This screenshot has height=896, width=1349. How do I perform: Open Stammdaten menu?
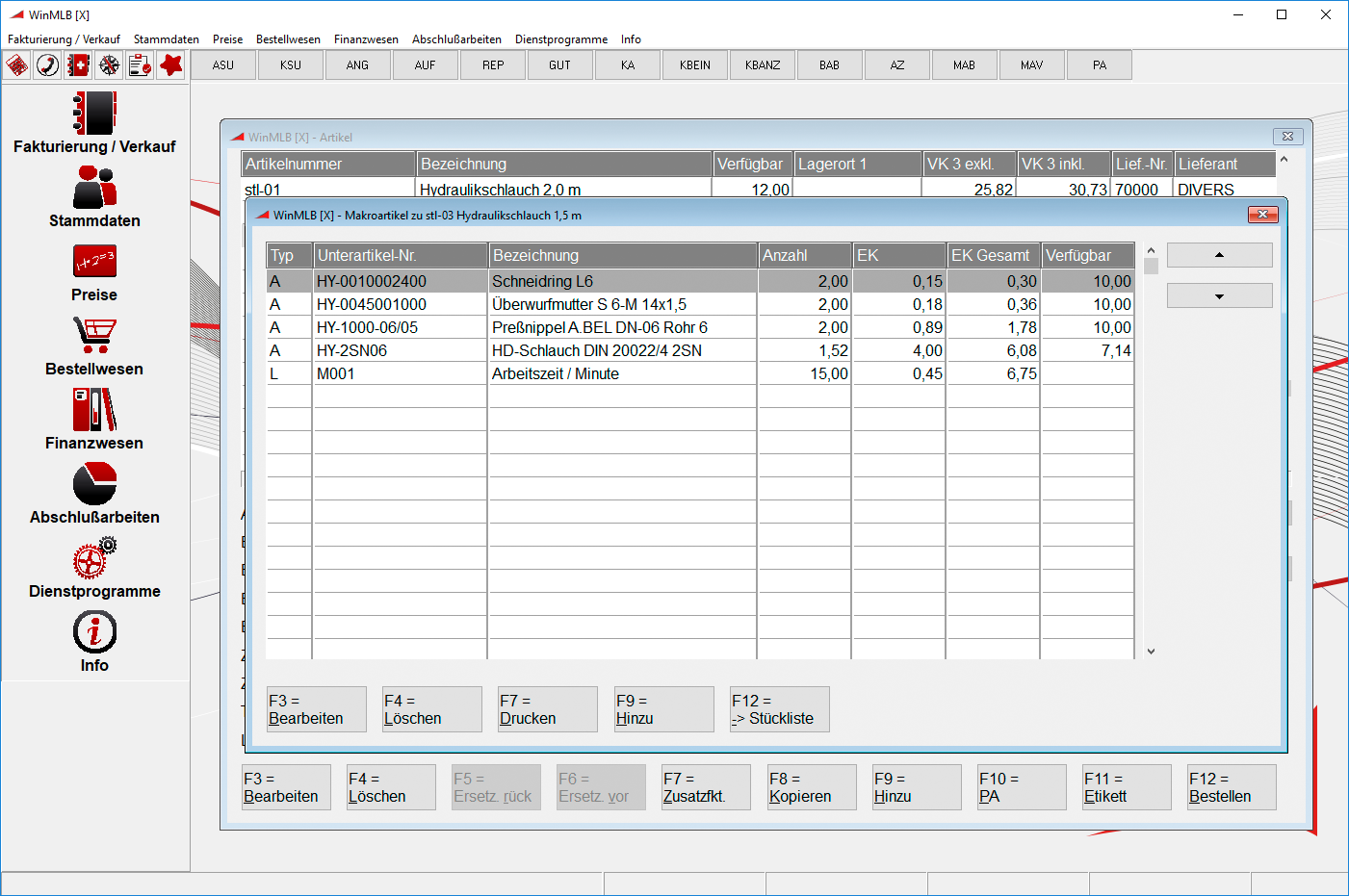tap(167, 39)
